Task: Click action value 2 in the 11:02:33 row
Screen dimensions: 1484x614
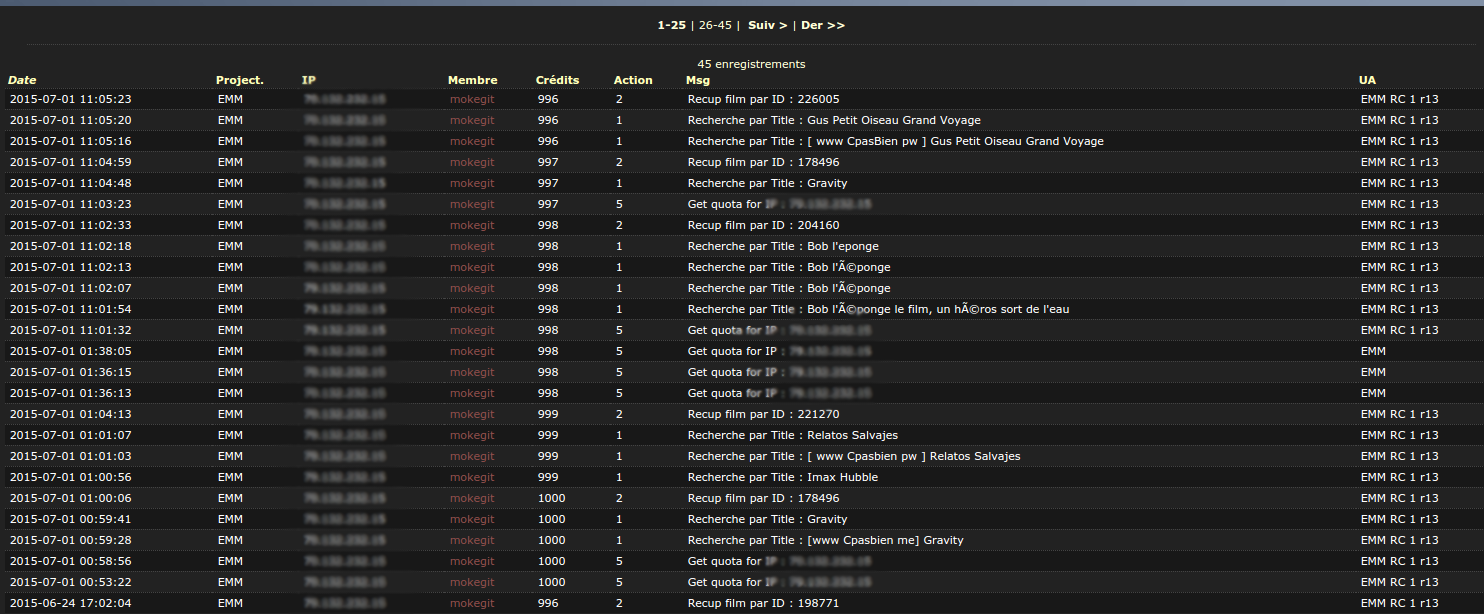Action: [x=619, y=225]
